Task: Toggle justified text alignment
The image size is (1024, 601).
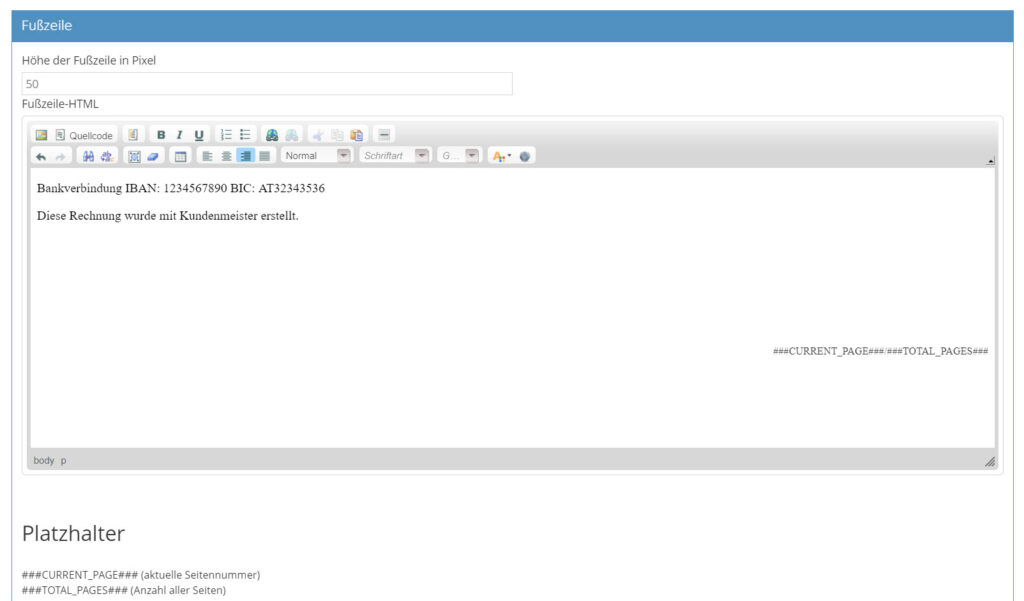Action: pyautogui.click(x=264, y=156)
